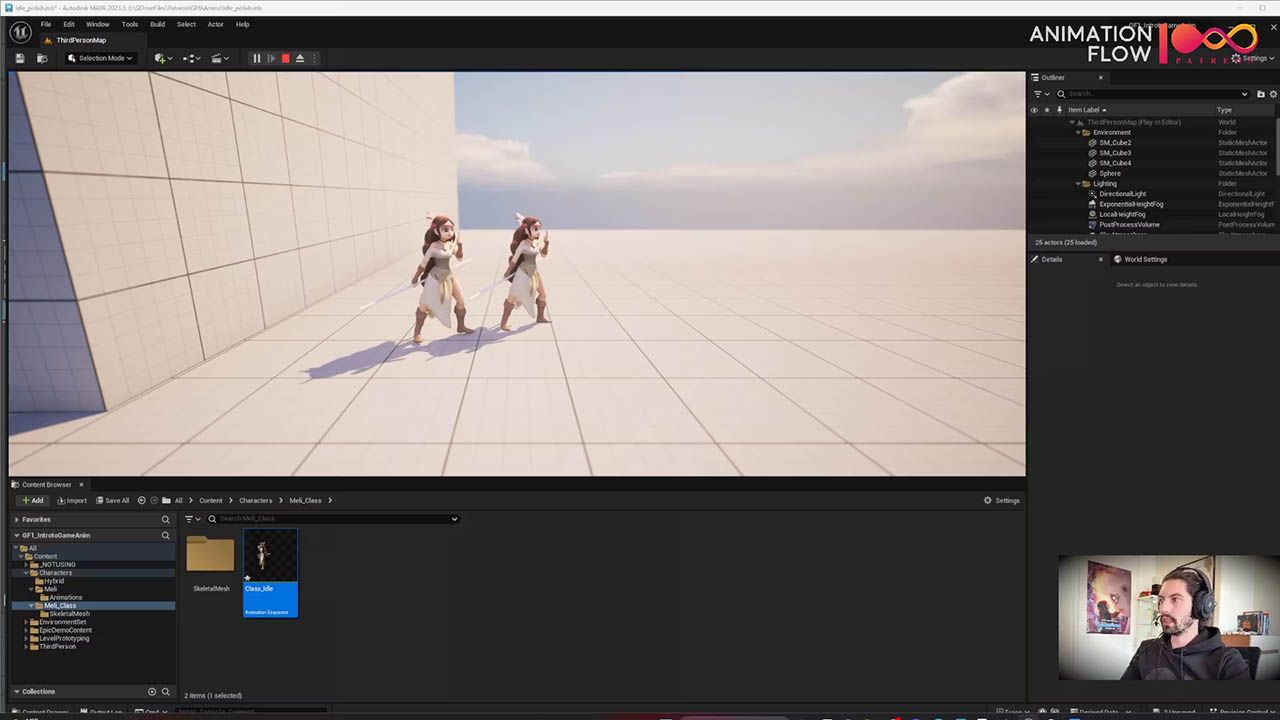
Task: Expand the EnvironmentSet folder in the tree
Action: click(x=27, y=622)
